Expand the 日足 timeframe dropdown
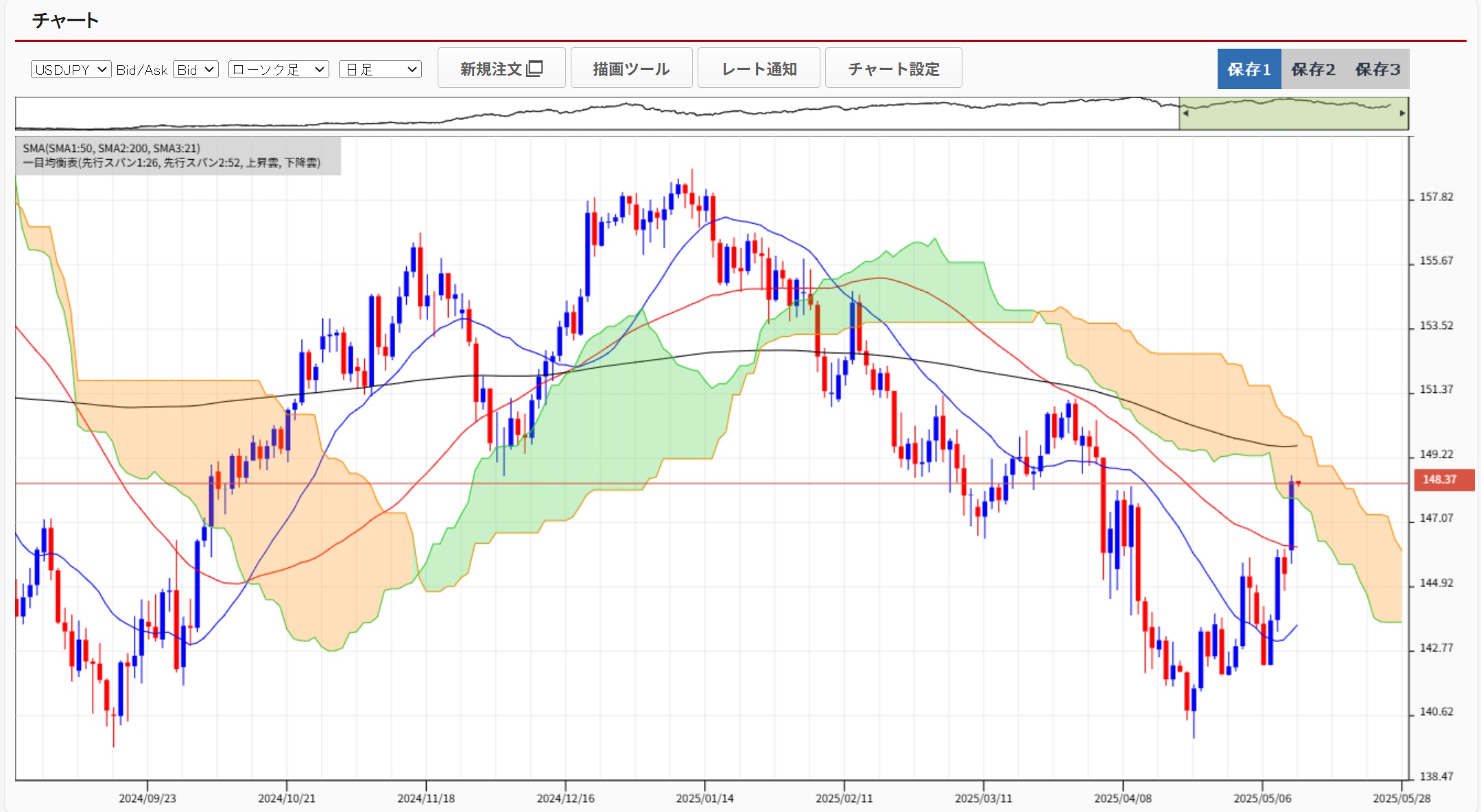The image size is (1481, 812). 380,69
